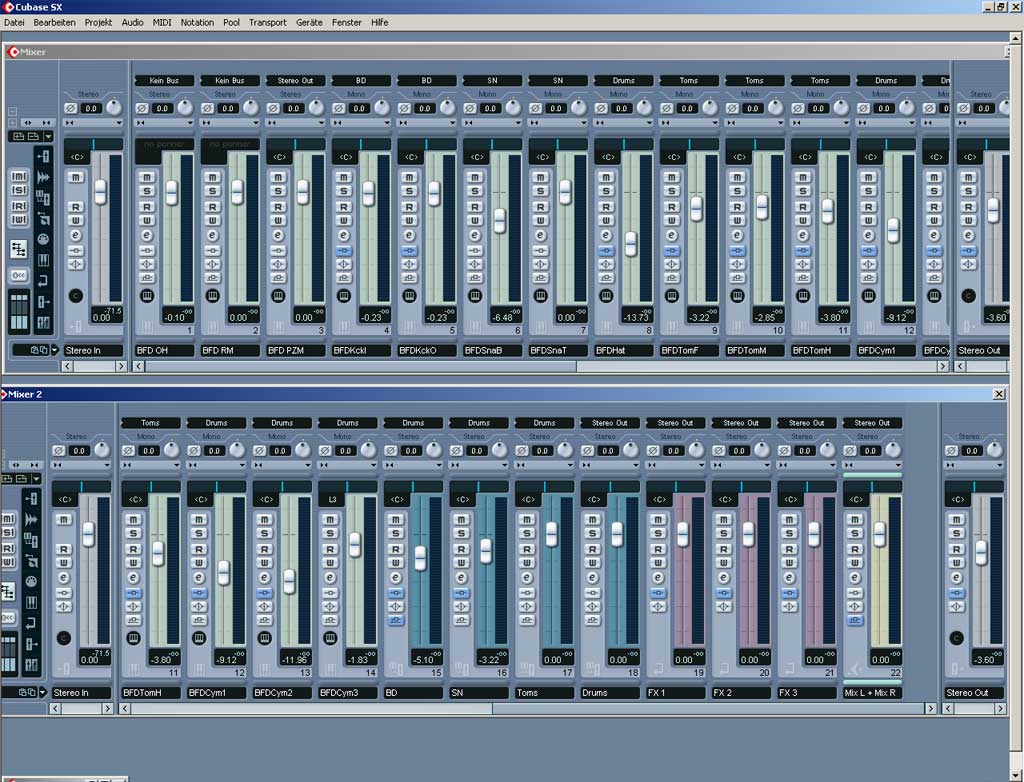
Task: Hide input channels in the first Mixer window
Action: [43, 156]
